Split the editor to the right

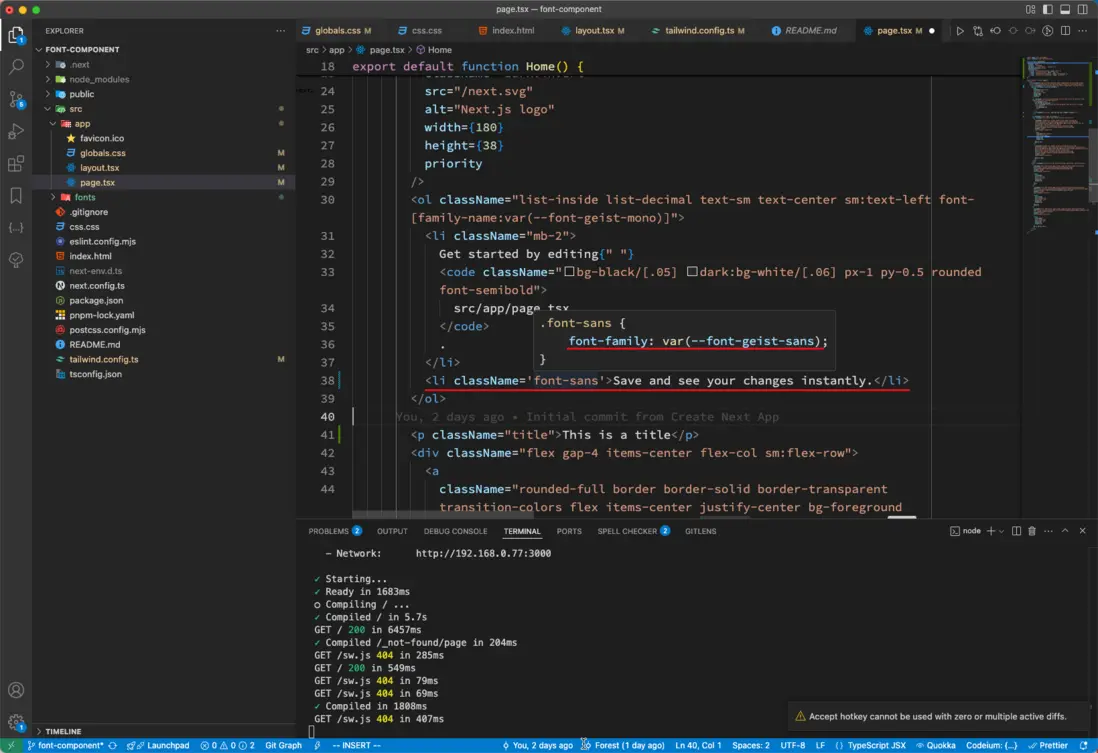click(1067, 31)
